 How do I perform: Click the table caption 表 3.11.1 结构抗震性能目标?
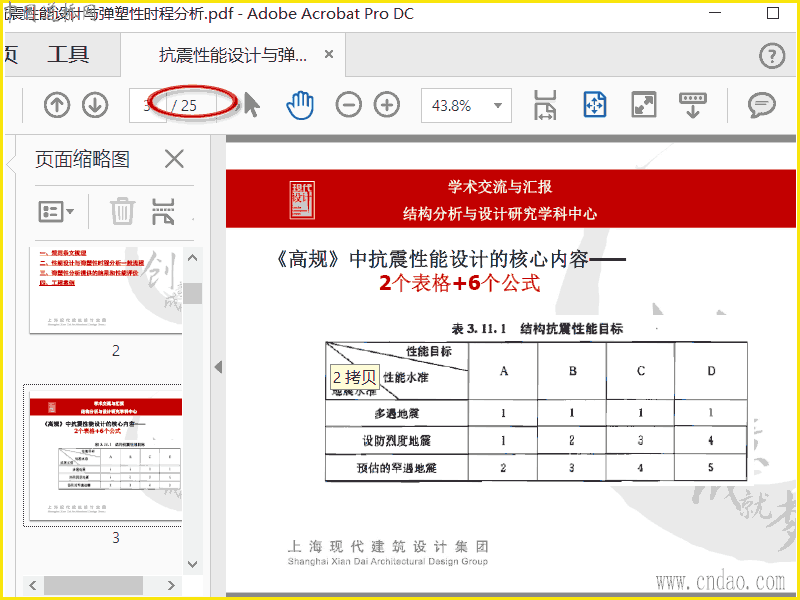point(537,329)
